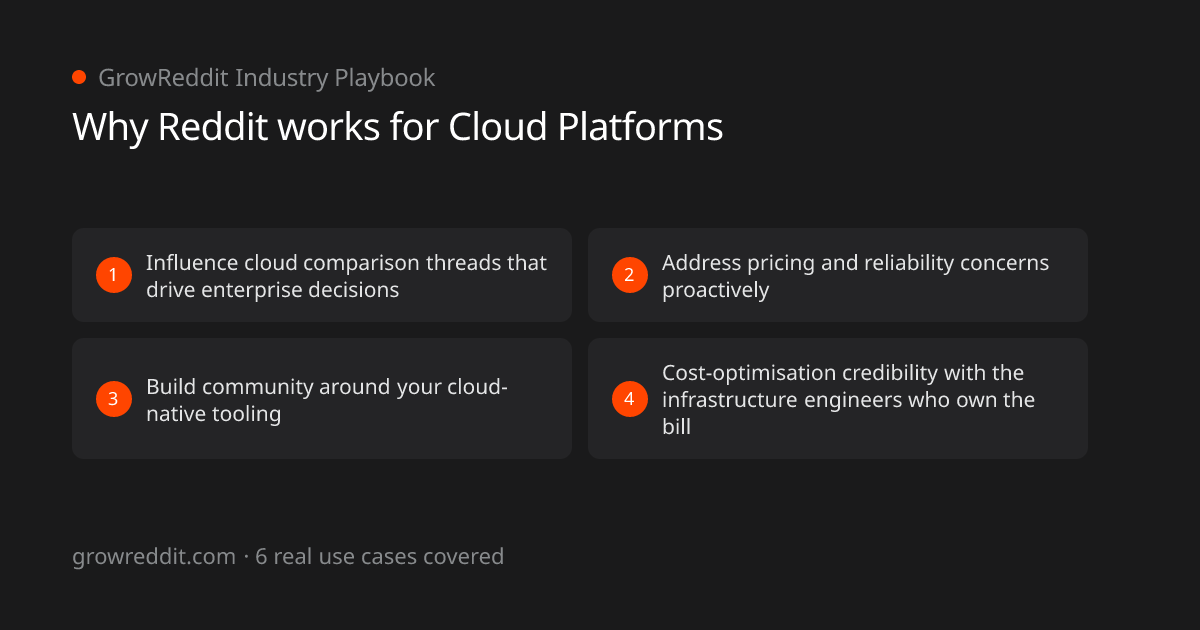Click the number 4 orange badge

pyautogui.click(x=630, y=399)
